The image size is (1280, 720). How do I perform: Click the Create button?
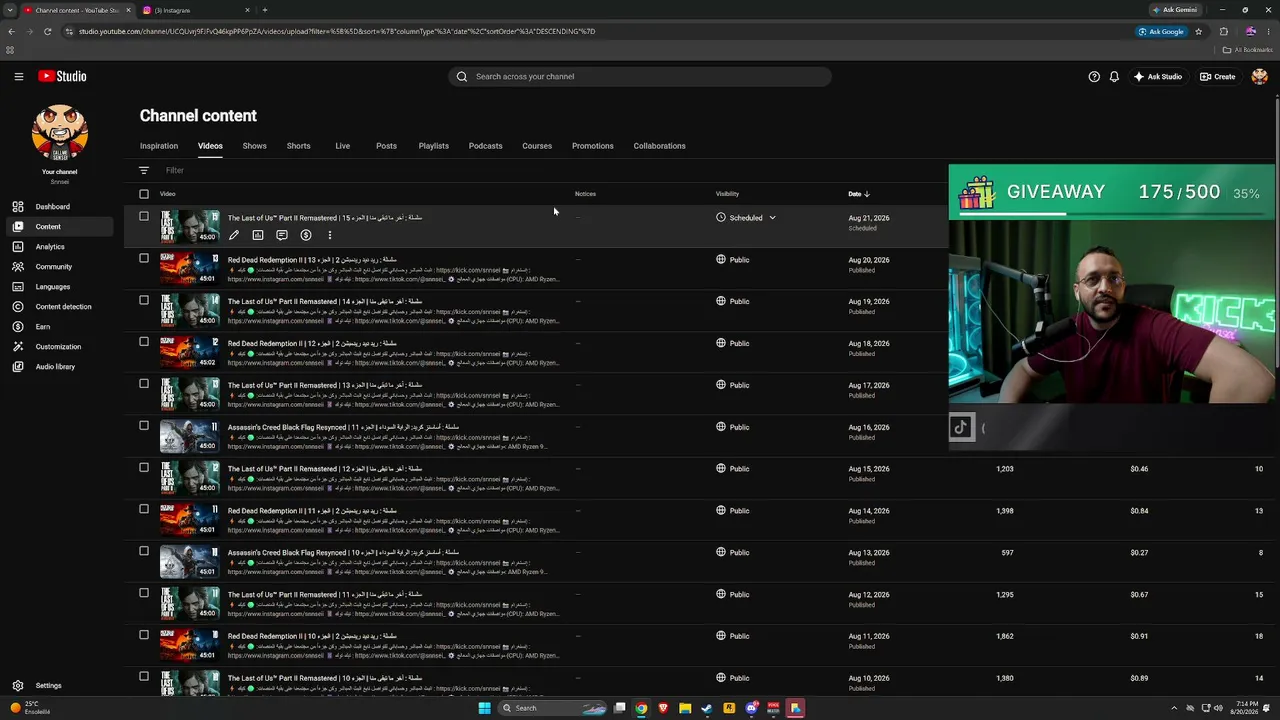1218,76
